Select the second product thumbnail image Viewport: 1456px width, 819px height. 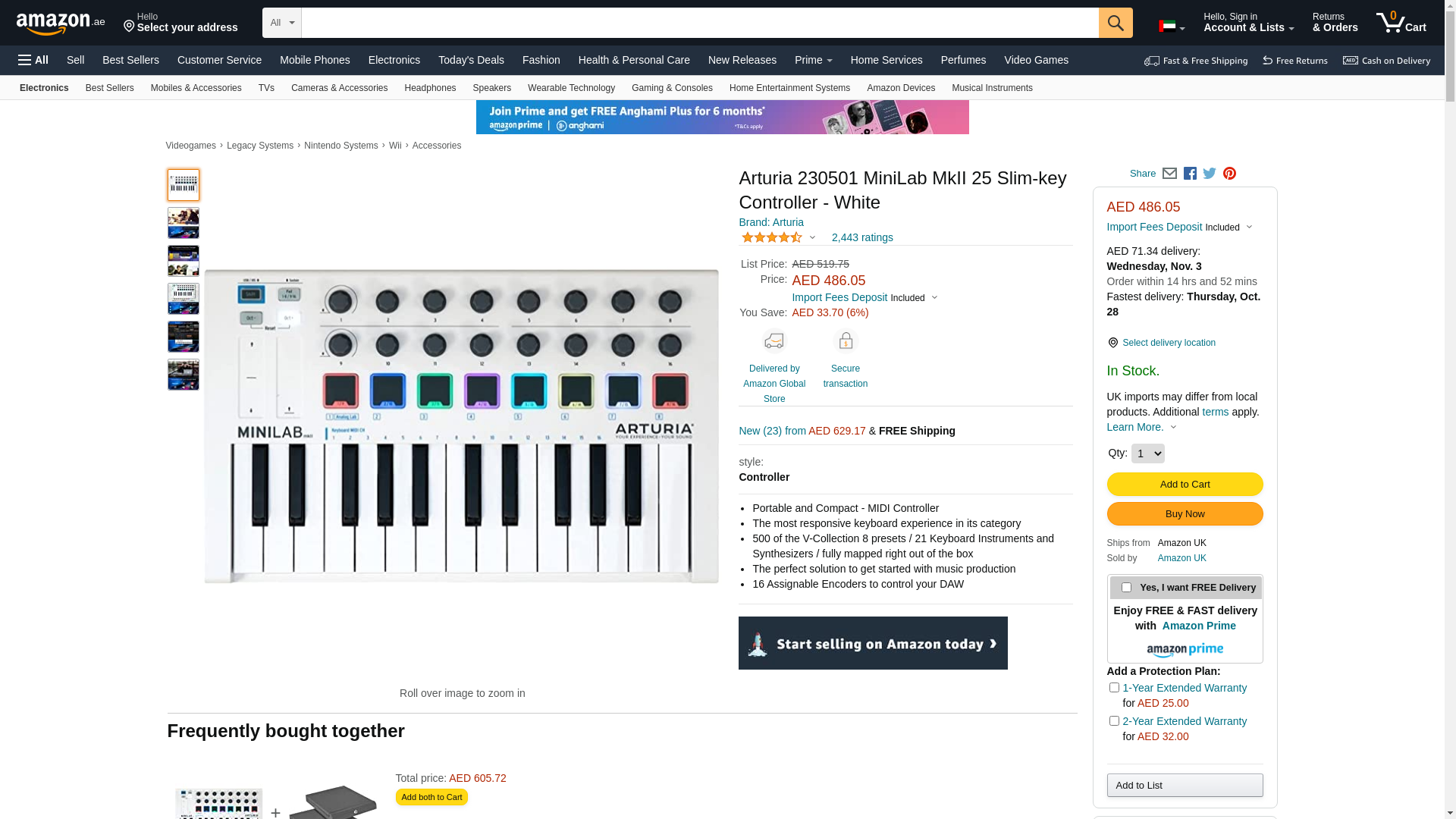coord(184,223)
